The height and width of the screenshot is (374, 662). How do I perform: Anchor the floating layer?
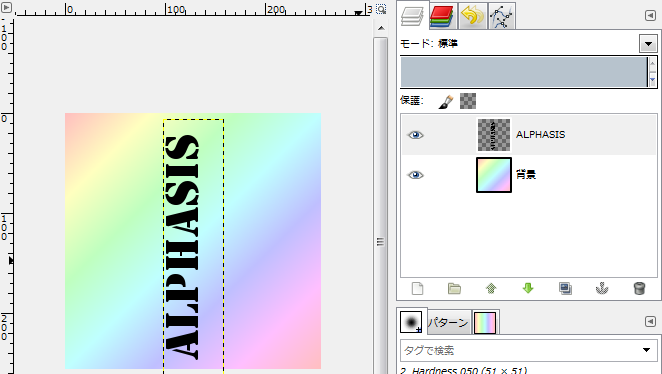(602, 289)
